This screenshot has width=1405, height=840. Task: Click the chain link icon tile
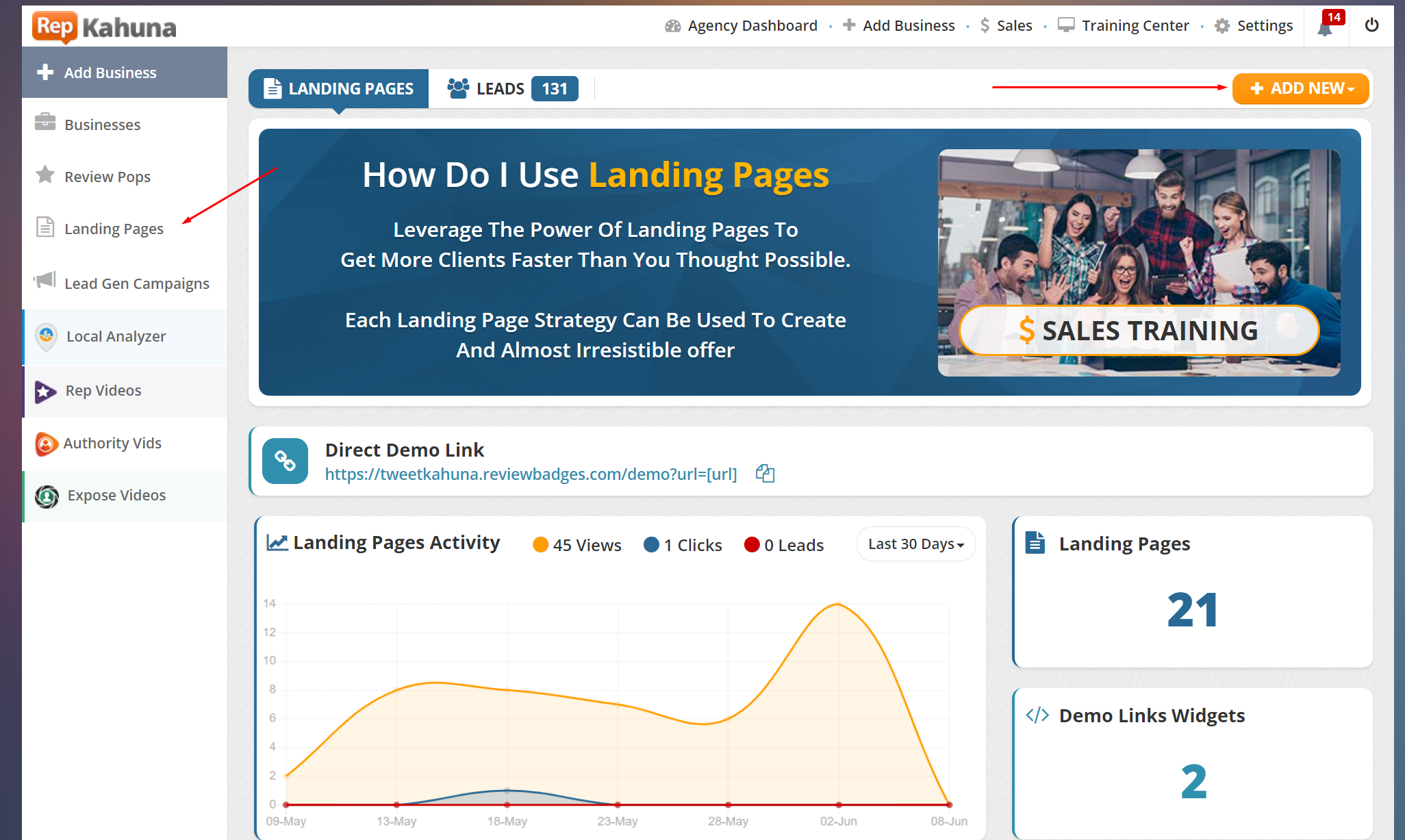pos(285,461)
